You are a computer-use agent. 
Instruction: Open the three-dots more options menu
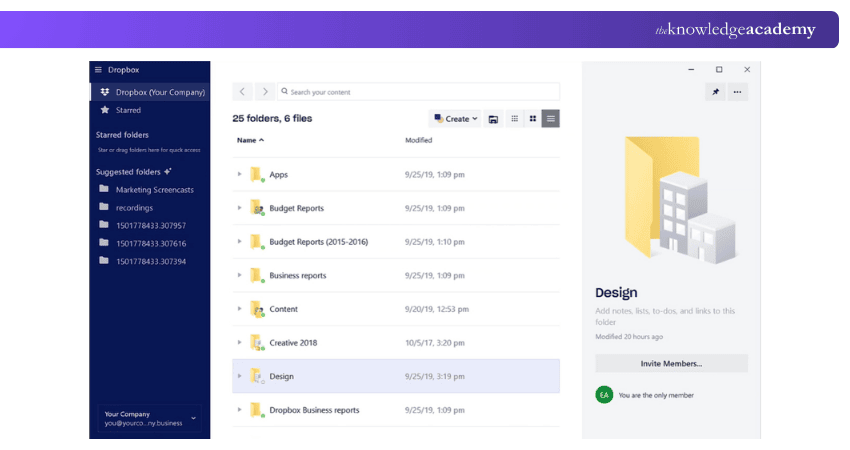click(737, 92)
